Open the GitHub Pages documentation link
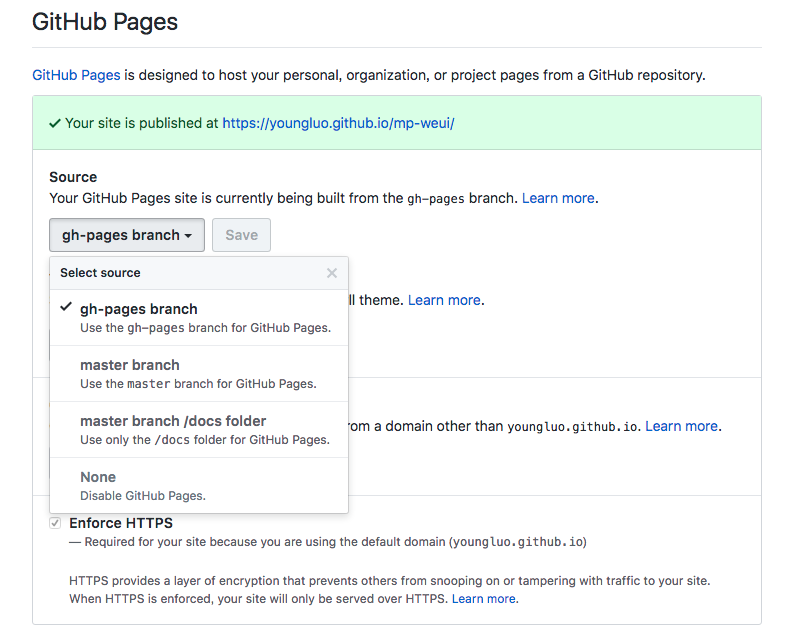 [76, 75]
